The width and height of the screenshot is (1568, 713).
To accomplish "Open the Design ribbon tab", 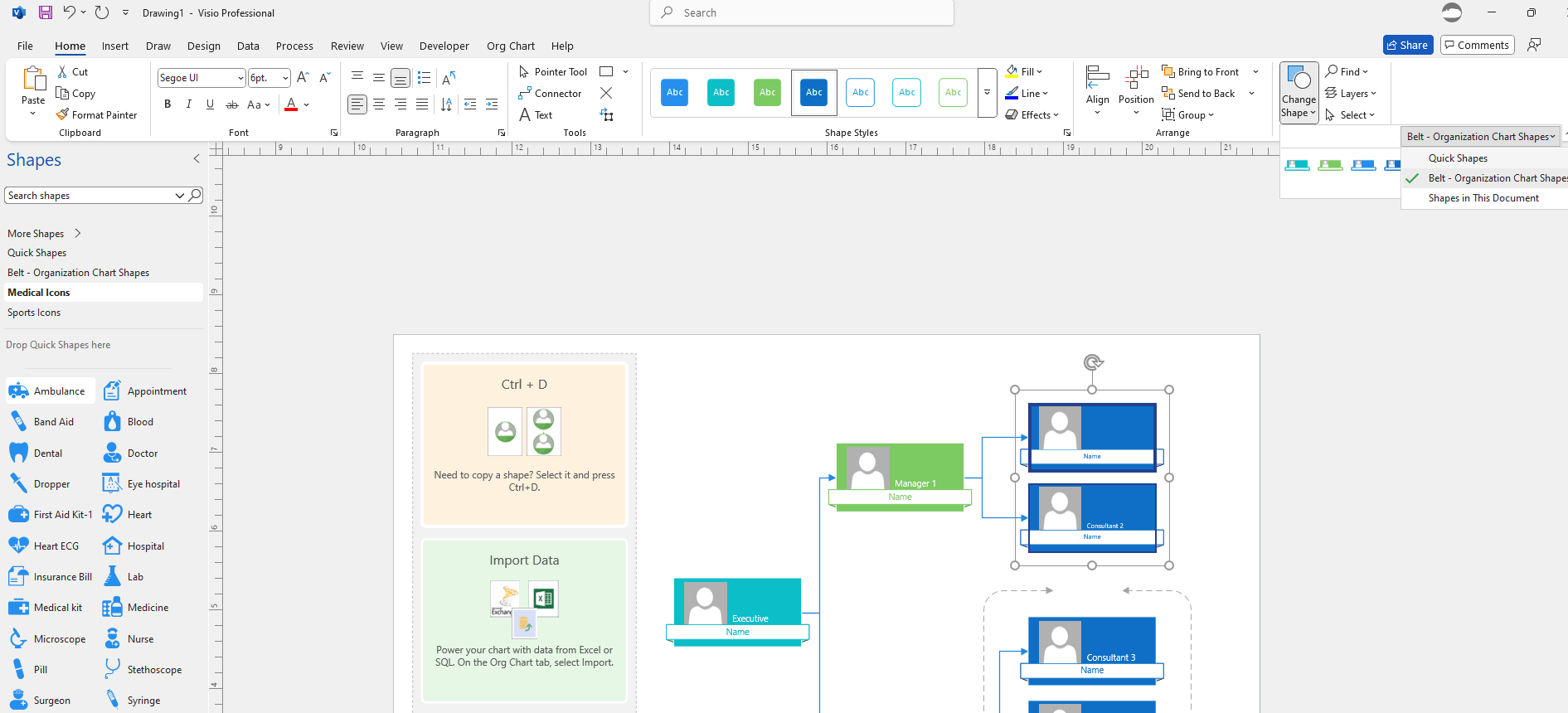I will 204,46.
